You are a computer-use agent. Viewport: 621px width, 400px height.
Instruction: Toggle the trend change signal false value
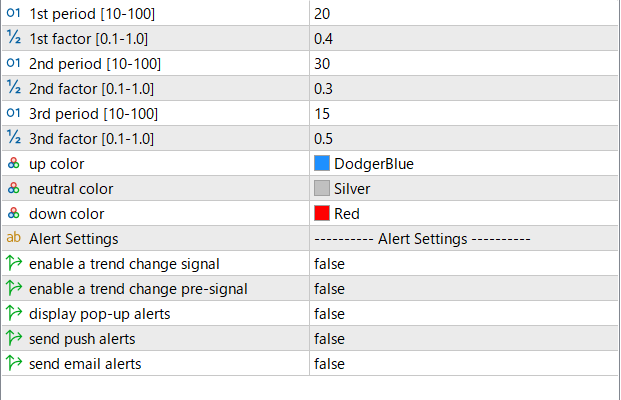464,263
